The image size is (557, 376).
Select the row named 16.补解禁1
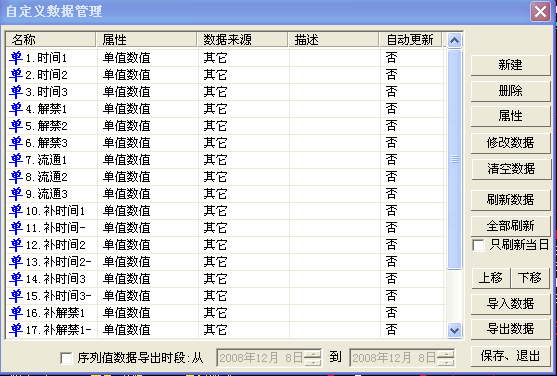tap(226, 313)
